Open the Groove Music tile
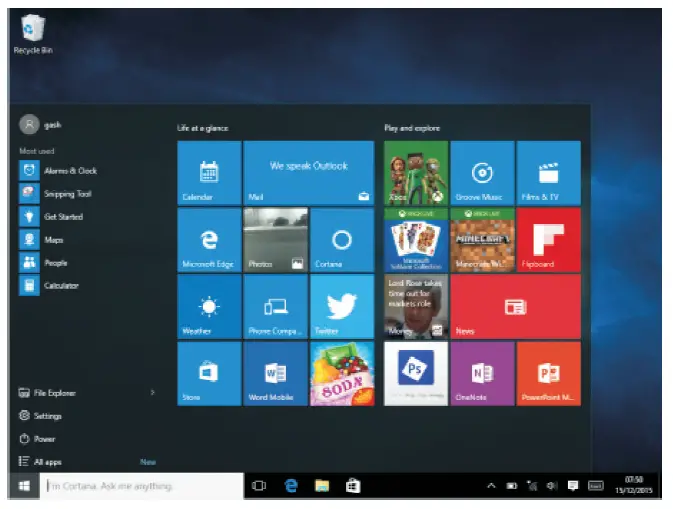Image resolution: width=673 pixels, height=509 pixels. point(482,173)
